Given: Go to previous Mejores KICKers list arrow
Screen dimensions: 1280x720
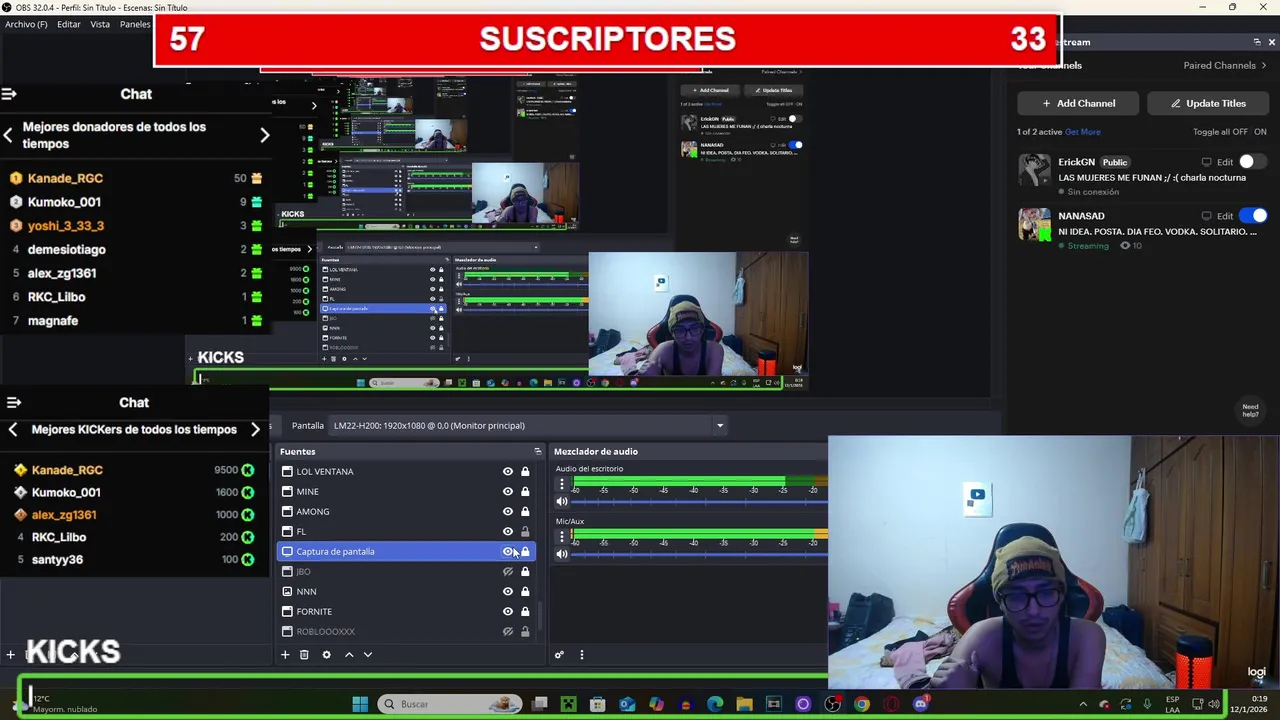Looking at the screenshot, I should pos(13,430).
